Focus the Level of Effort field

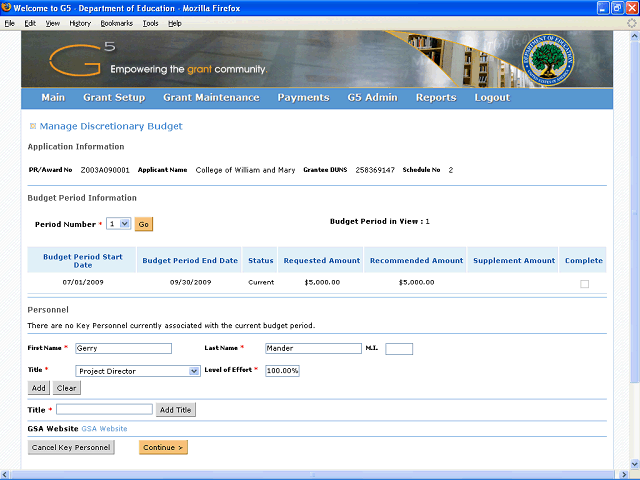[282, 371]
